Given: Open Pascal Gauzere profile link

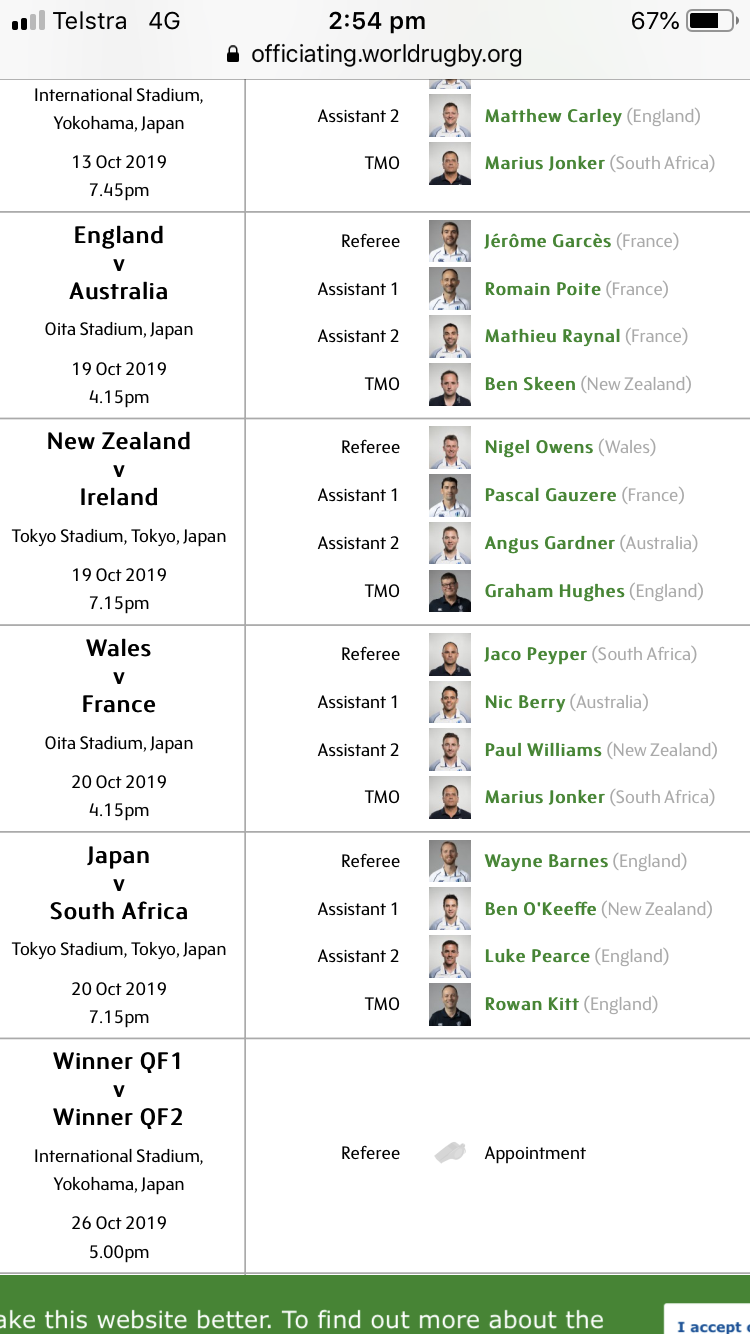Looking at the screenshot, I should (x=551, y=495).
